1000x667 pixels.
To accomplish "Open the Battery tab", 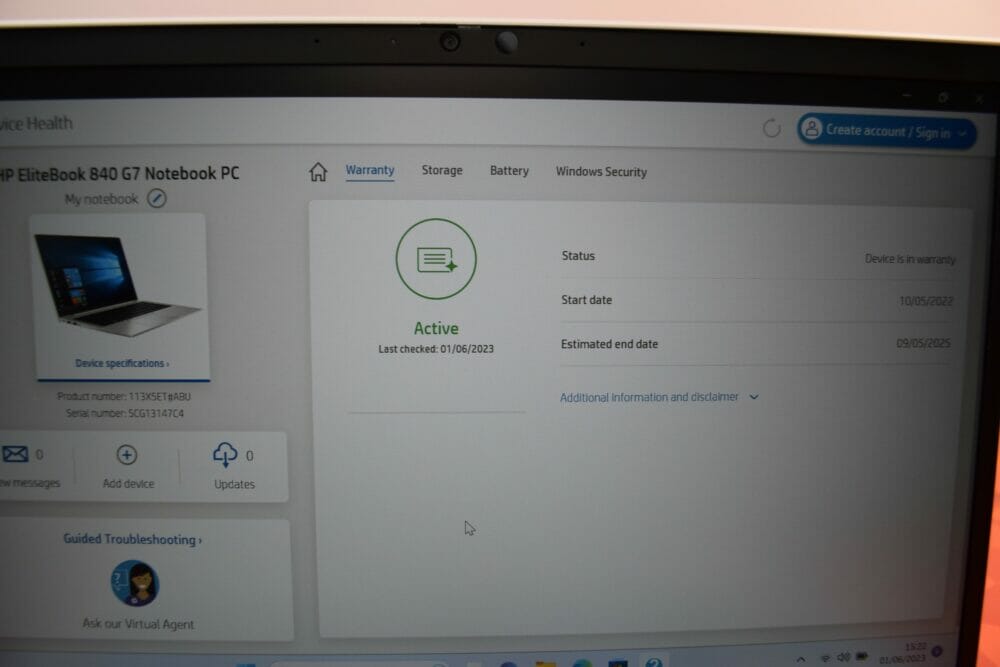I will pyautogui.click(x=509, y=171).
